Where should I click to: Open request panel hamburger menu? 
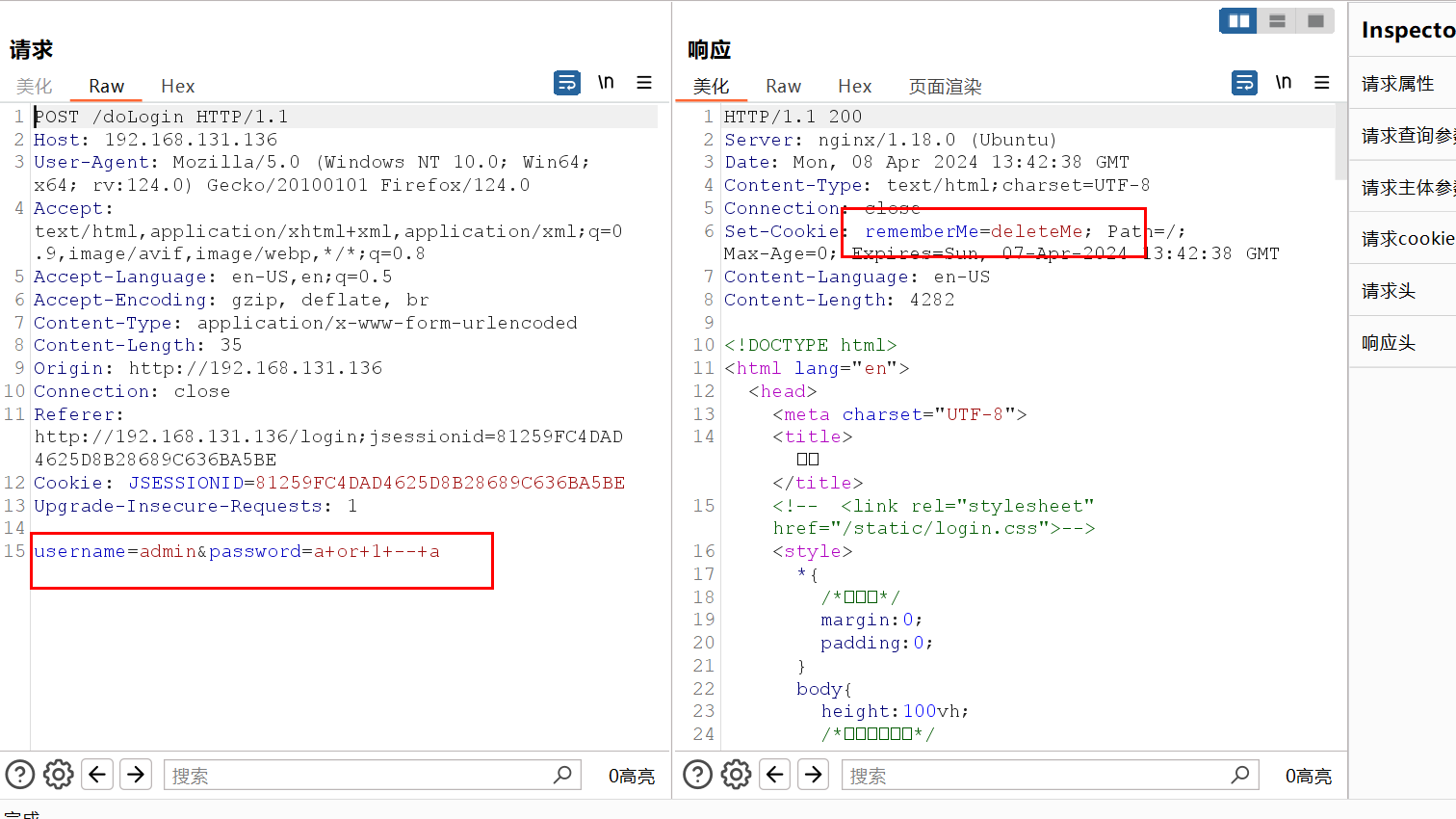pyautogui.click(x=644, y=83)
